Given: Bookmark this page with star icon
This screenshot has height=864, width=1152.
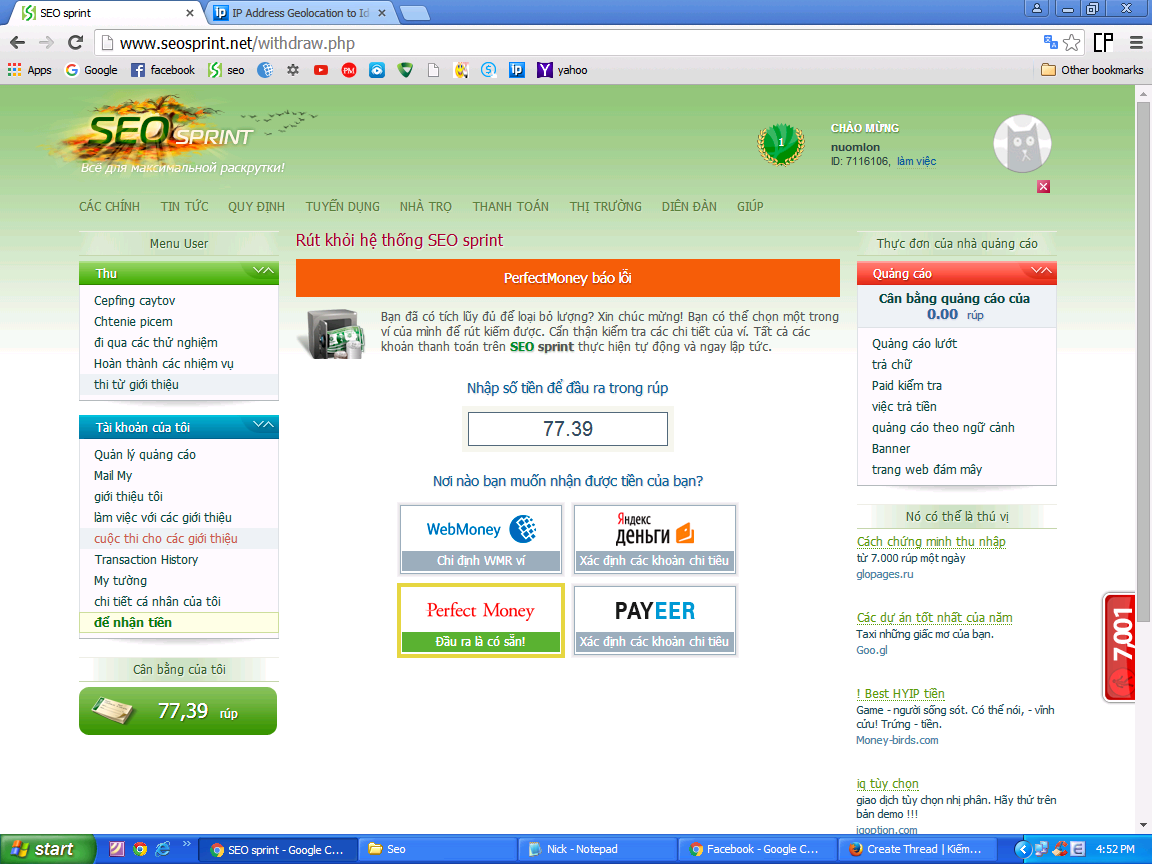Looking at the screenshot, I should [1072, 43].
